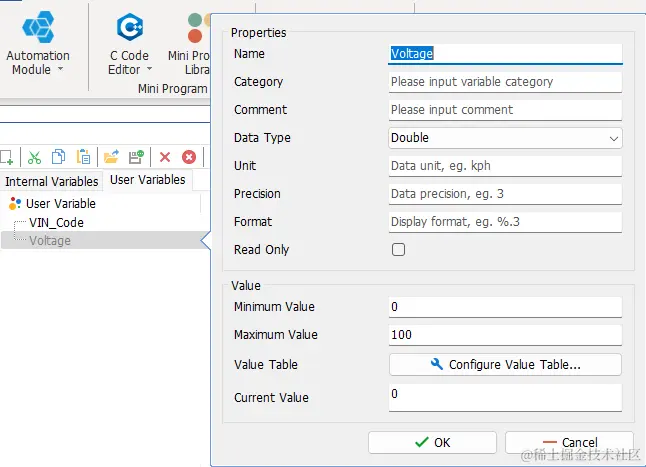
Task: Open the Data Type dropdown
Action: click(505, 138)
